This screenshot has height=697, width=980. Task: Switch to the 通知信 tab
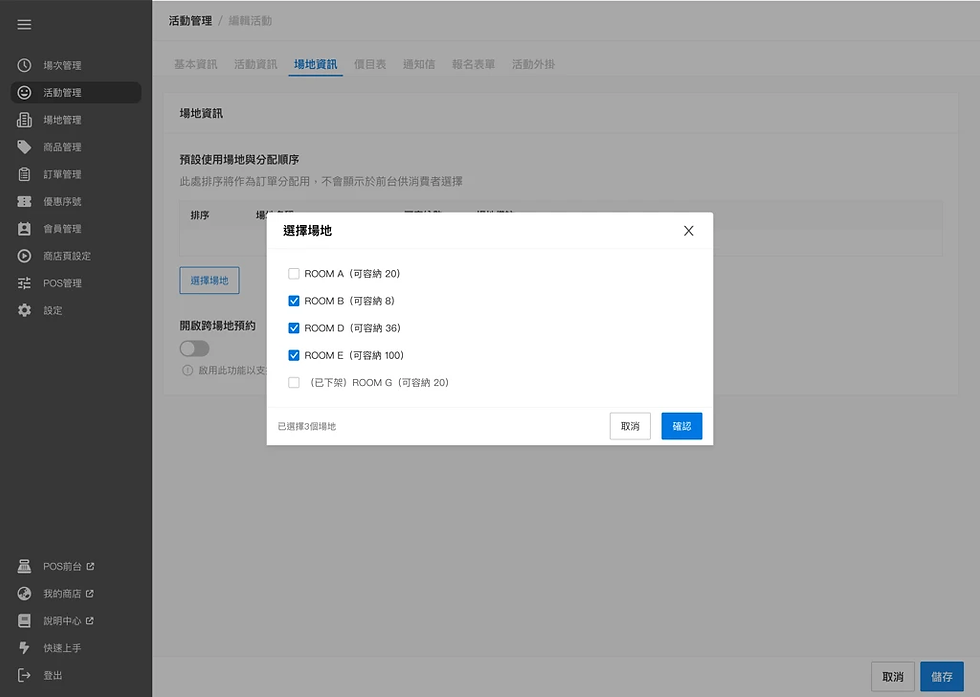coord(419,64)
